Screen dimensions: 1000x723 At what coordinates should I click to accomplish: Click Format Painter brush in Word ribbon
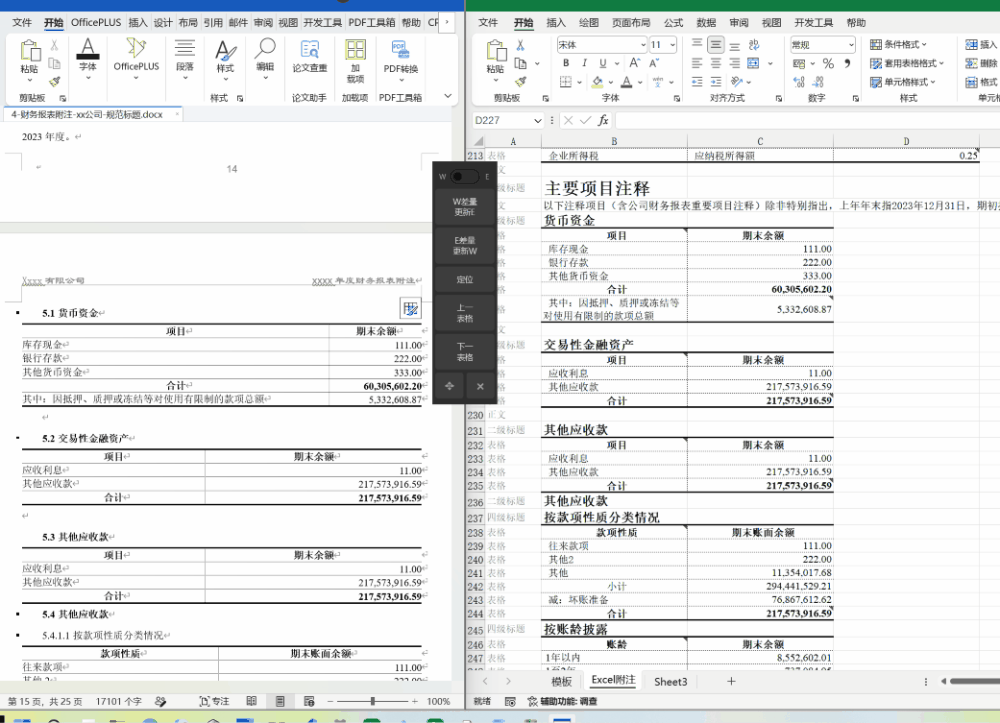point(55,82)
